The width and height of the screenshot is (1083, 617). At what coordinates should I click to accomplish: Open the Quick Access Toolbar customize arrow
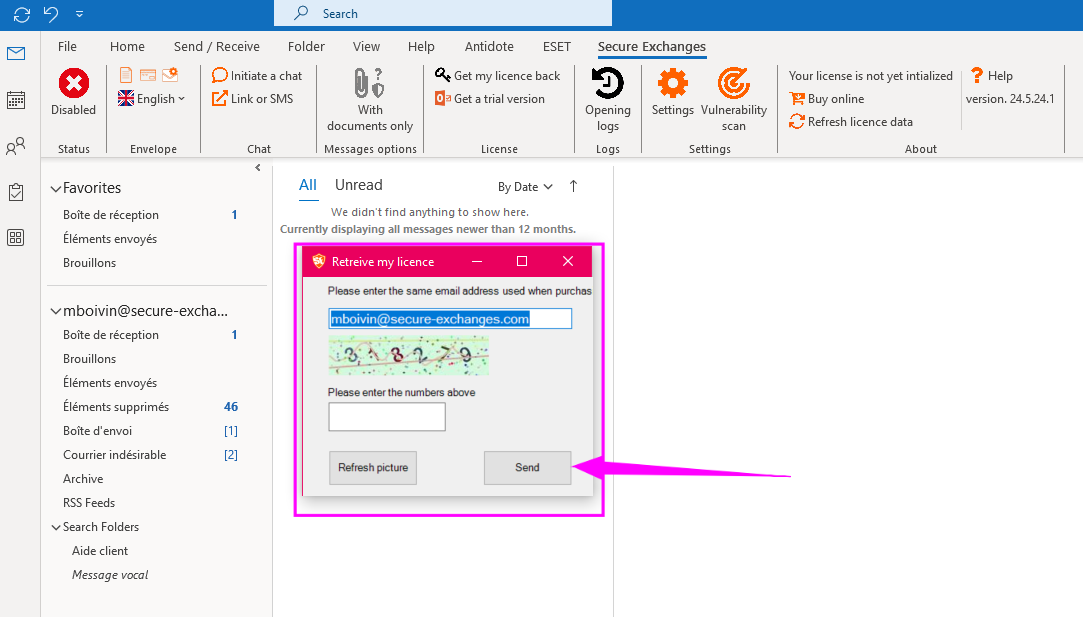coord(79,14)
